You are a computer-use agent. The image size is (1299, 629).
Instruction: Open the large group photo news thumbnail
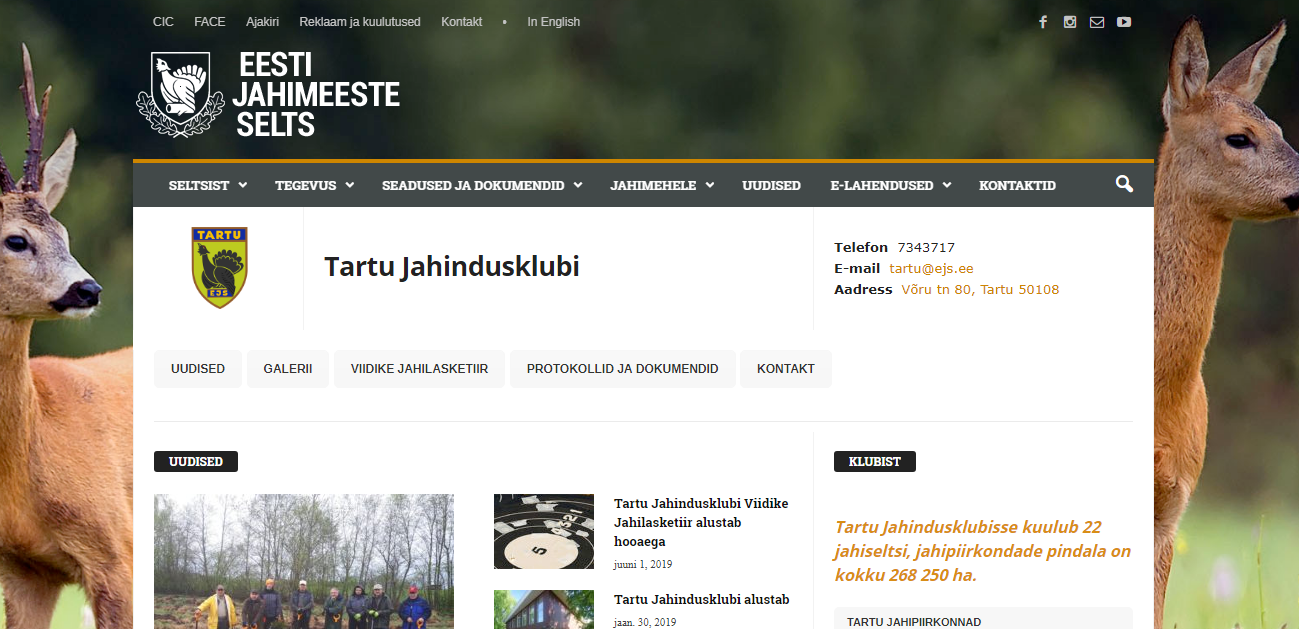tap(304, 561)
